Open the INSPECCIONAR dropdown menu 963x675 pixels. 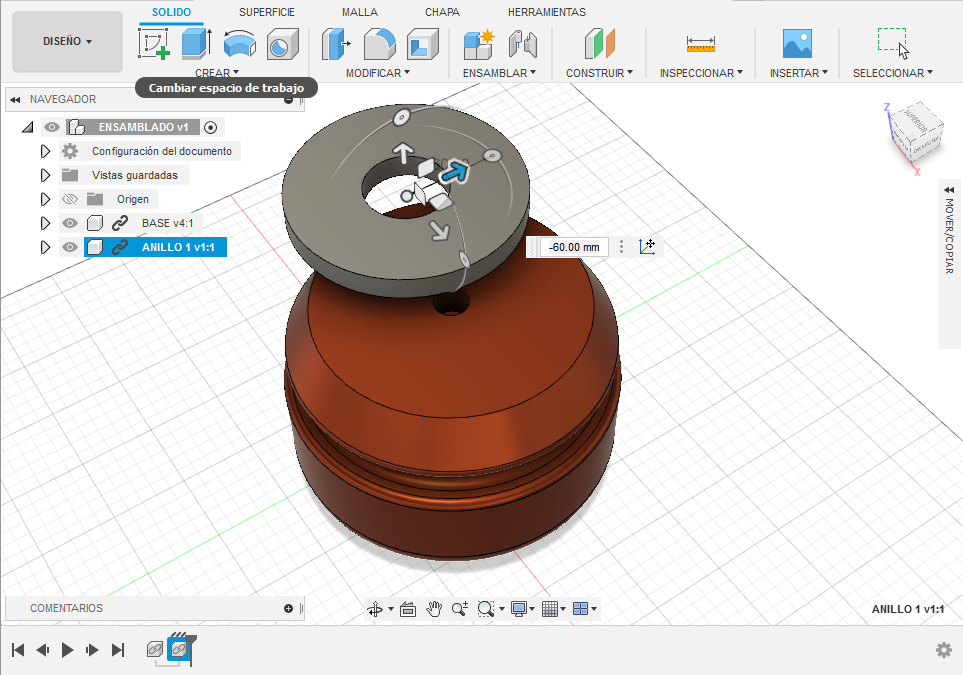click(701, 73)
